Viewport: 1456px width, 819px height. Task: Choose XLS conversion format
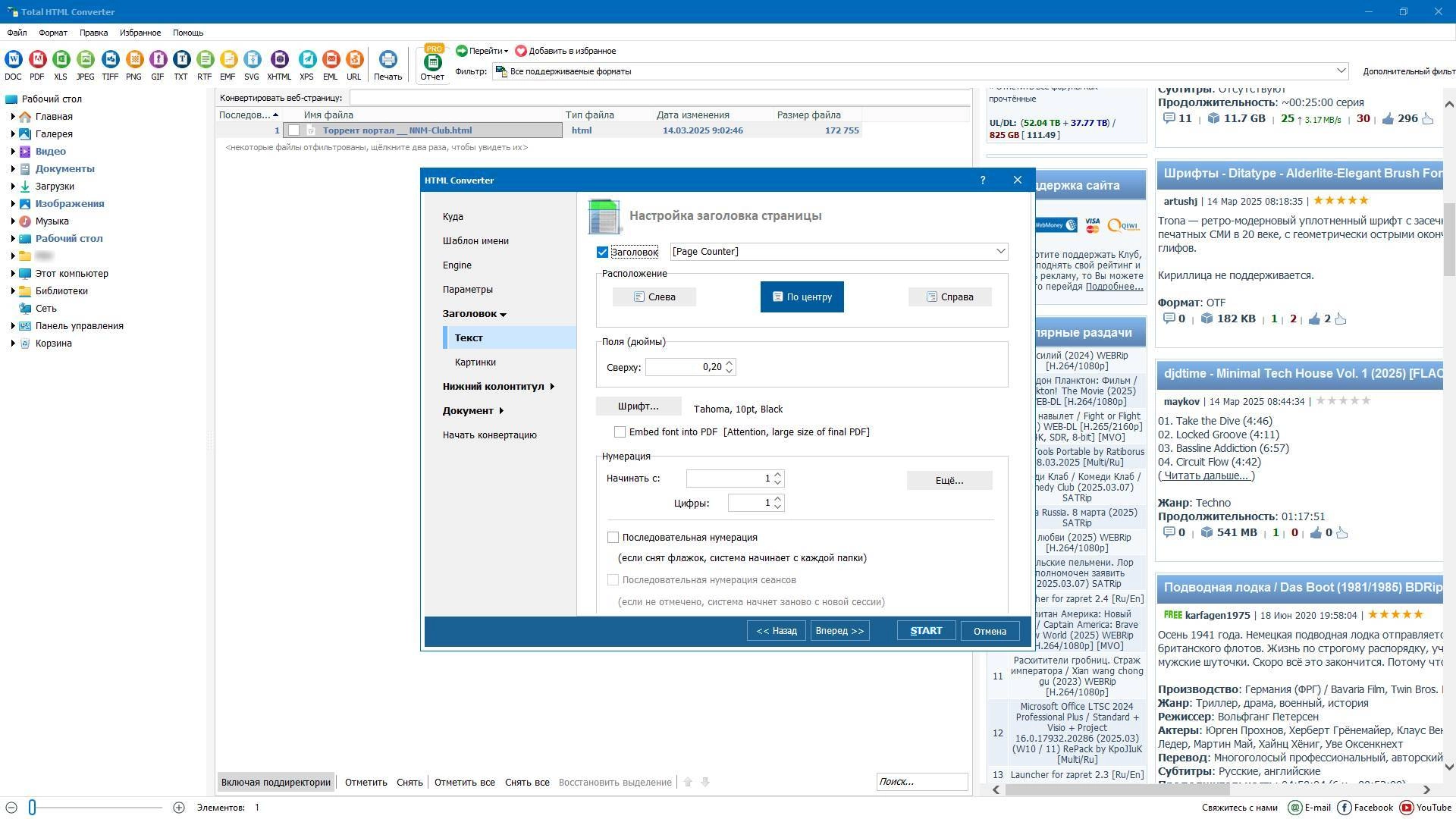point(61,64)
